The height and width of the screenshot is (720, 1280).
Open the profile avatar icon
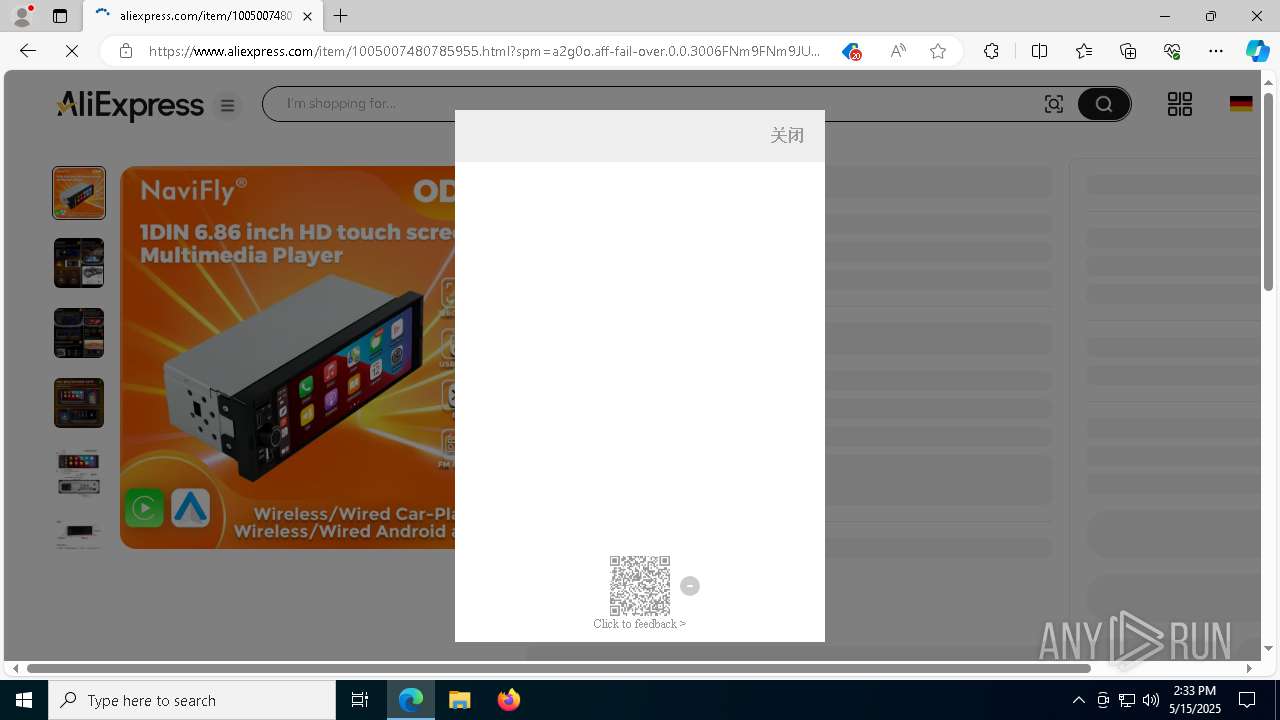22,16
